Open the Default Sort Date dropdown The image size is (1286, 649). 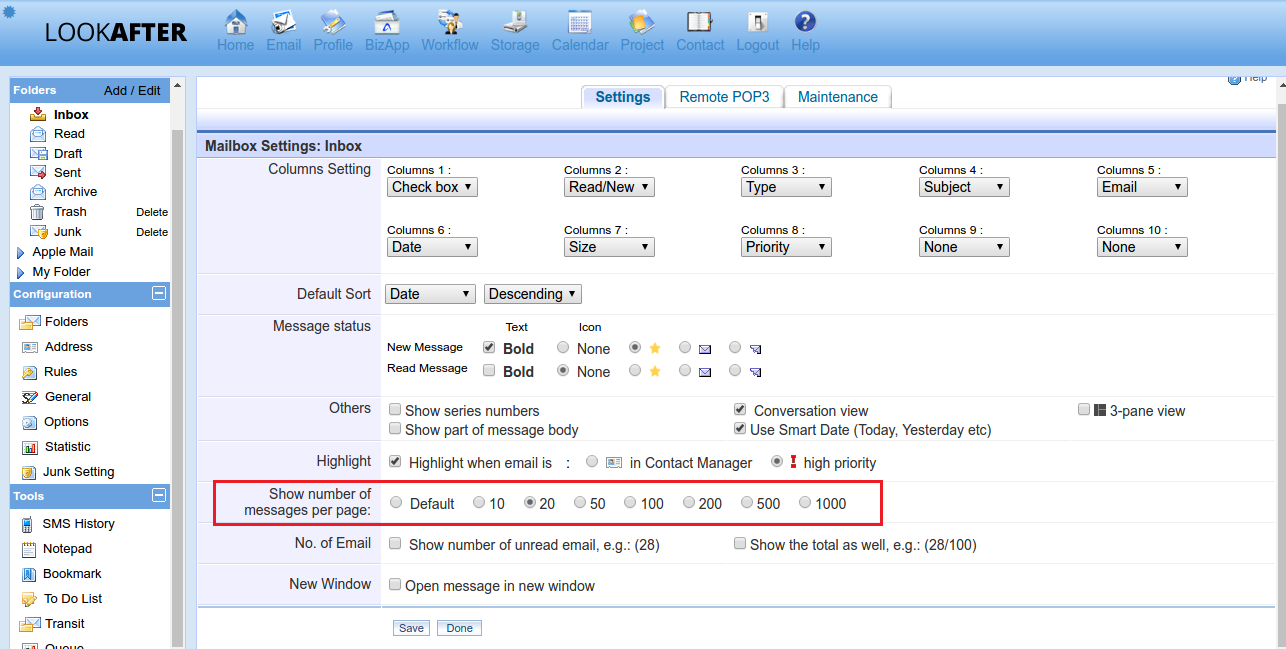point(430,294)
